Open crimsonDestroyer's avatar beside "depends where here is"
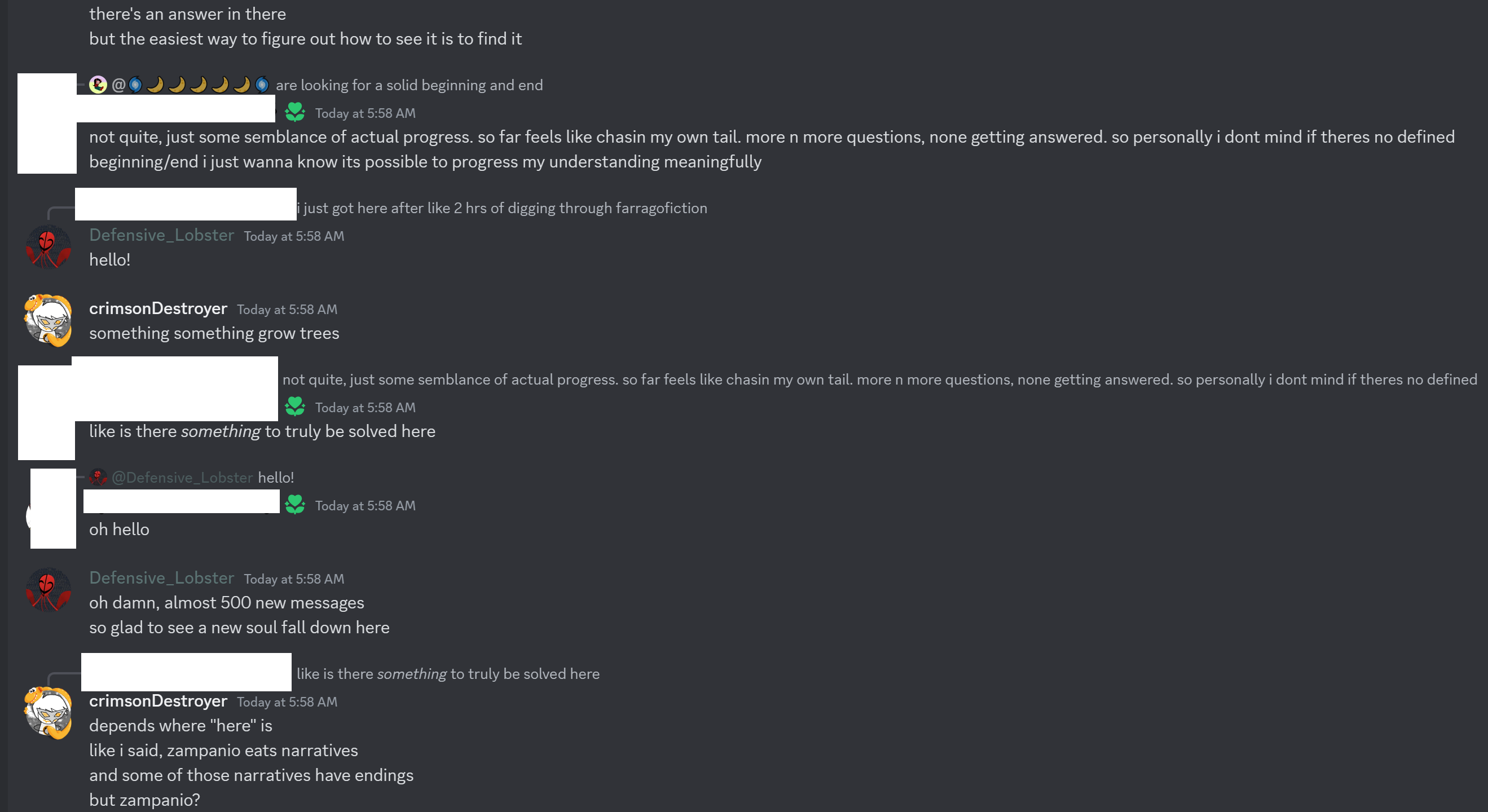Screen dimensions: 1488x812 (x=48, y=713)
